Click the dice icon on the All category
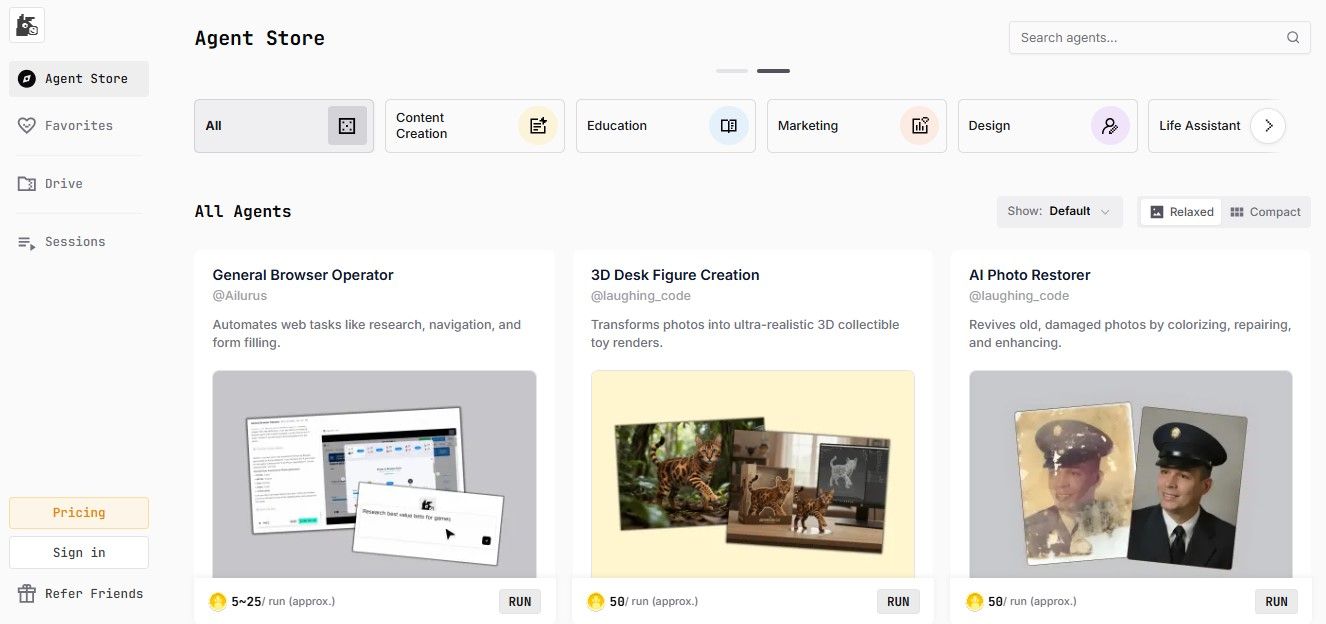 coord(347,126)
